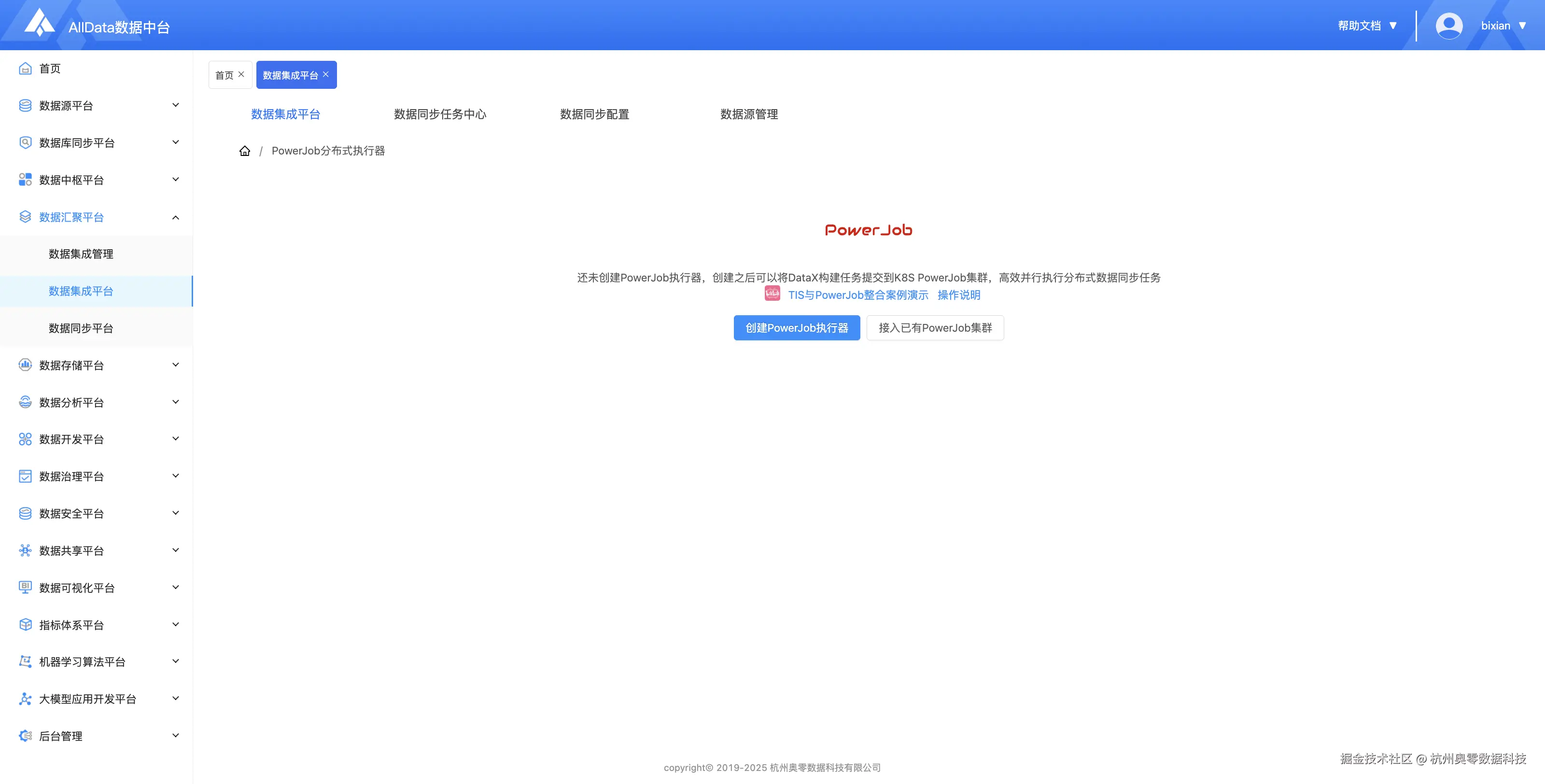Click the TIS pink logo icon

[772, 294]
